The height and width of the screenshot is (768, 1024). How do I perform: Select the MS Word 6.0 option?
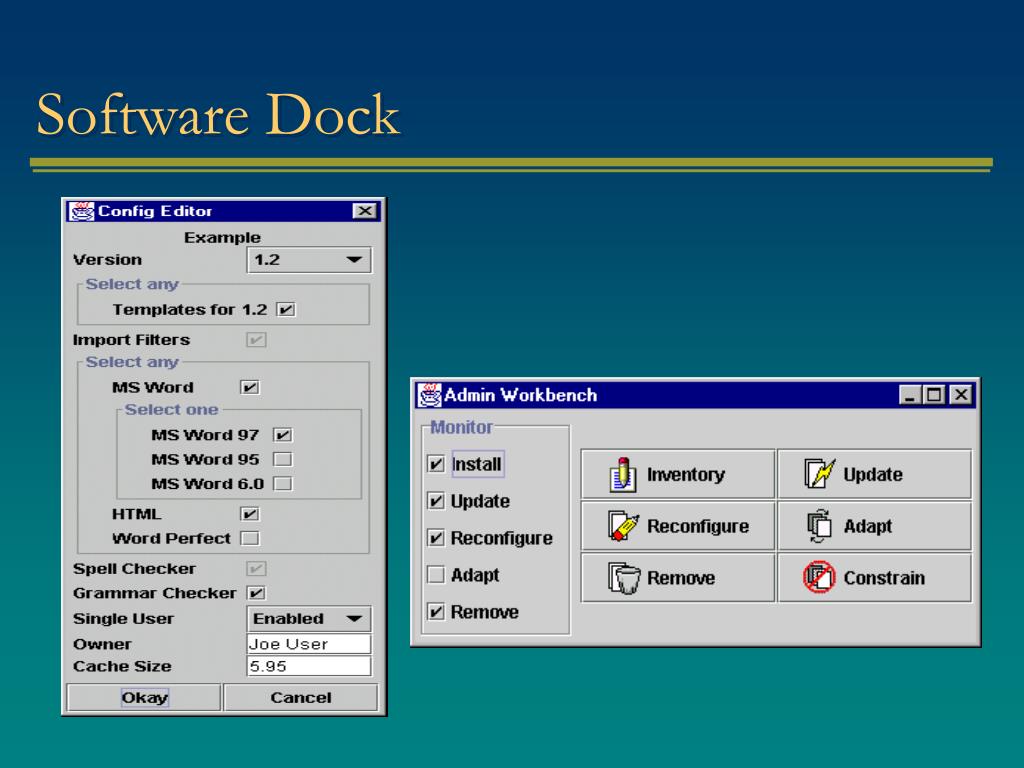[x=282, y=484]
